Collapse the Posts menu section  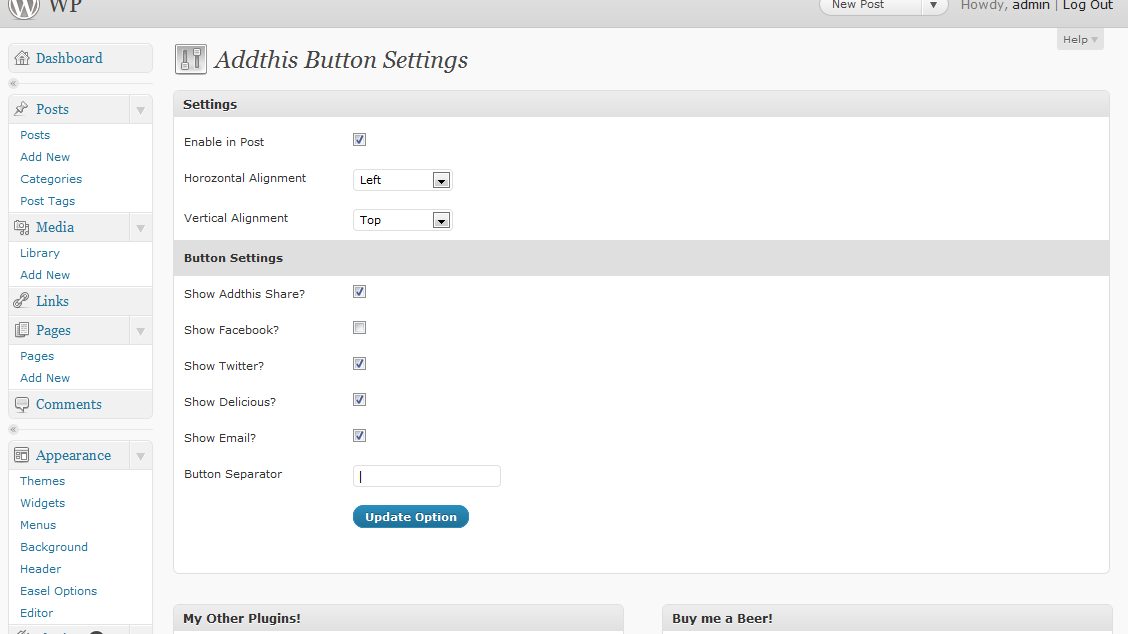pos(141,110)
